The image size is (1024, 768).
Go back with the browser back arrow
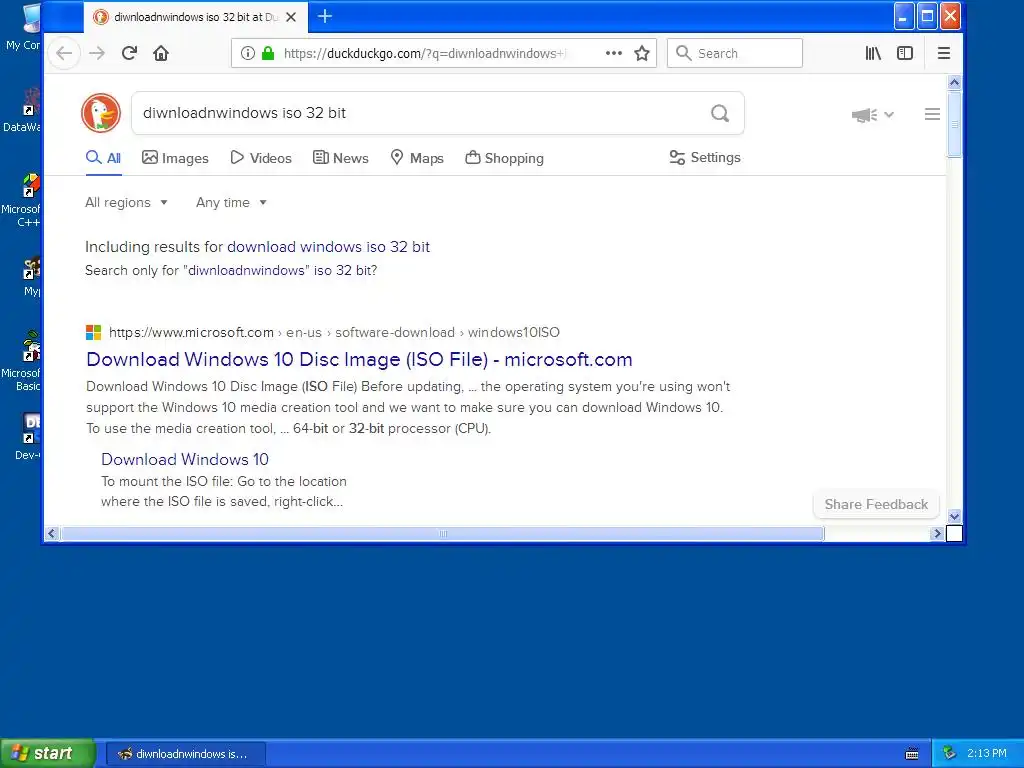pos(64,53)
